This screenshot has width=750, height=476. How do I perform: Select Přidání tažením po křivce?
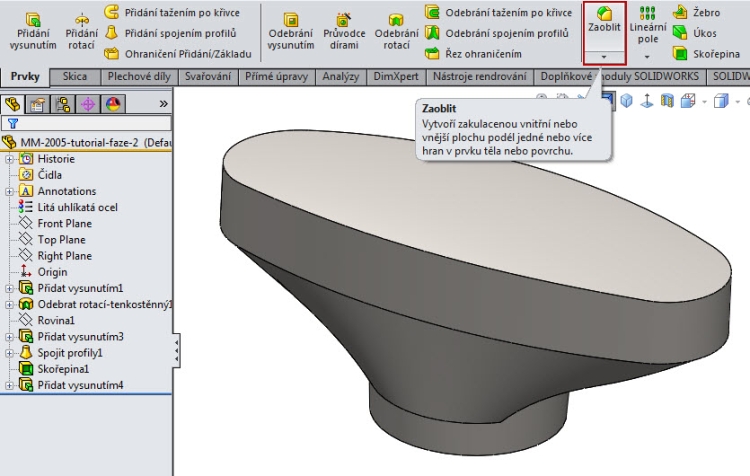pos(172,12)
